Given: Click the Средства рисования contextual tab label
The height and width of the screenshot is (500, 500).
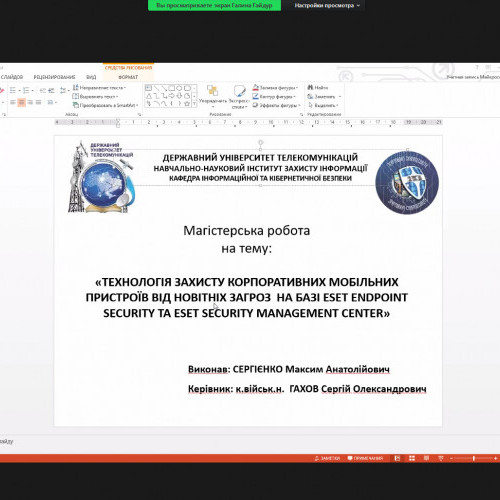Looking at the screenshot, I should (128, 68).
